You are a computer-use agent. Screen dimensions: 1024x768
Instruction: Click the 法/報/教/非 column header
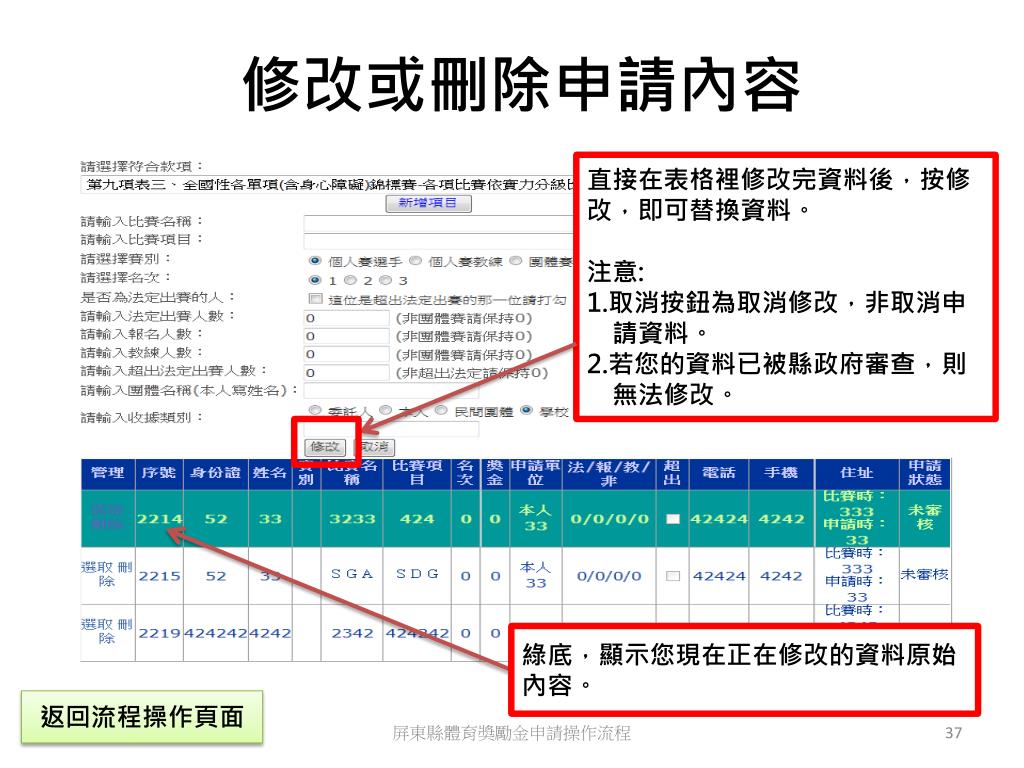(x=609, y=473)
